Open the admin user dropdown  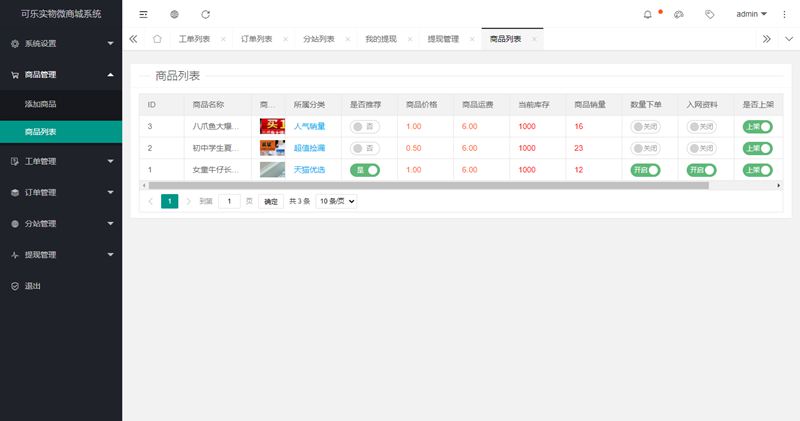coord(751,15)
